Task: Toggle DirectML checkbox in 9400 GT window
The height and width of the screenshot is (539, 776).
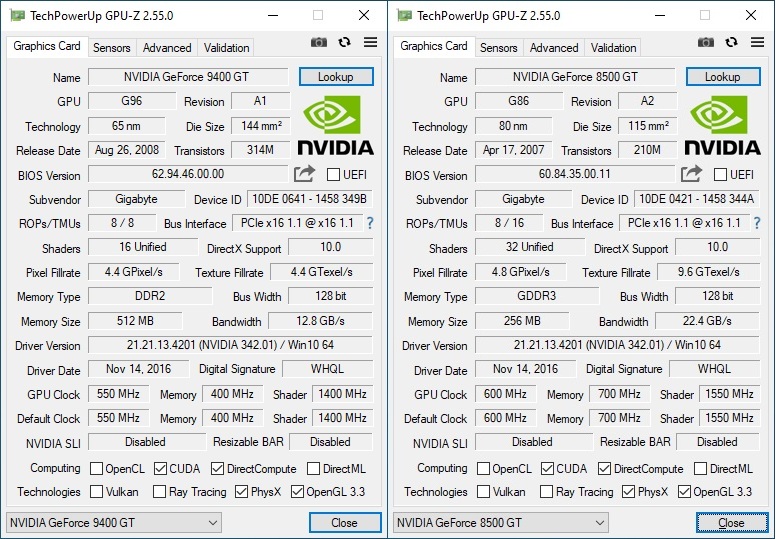Action: point(313,468)
